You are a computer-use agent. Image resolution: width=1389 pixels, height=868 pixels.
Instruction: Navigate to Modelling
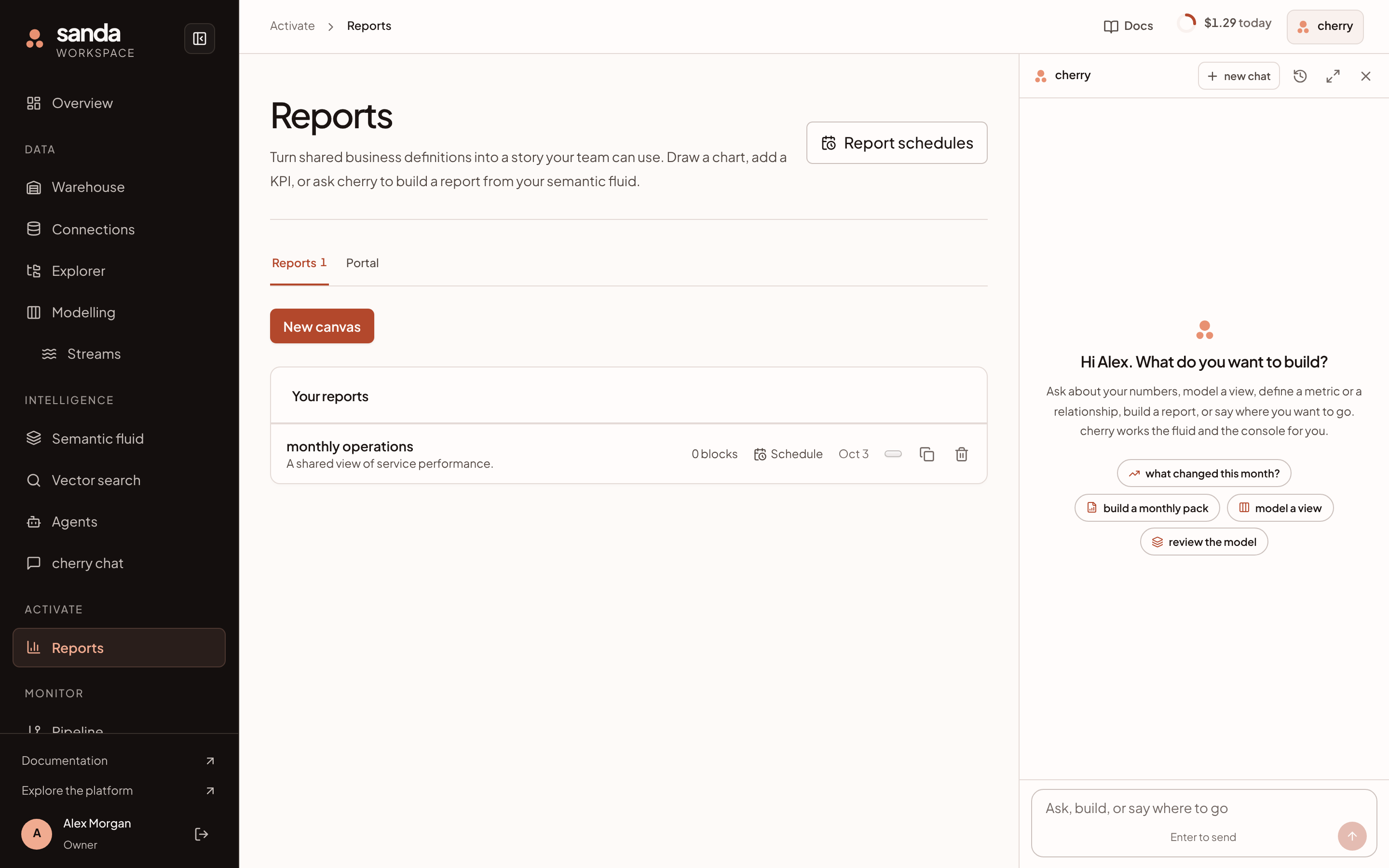coord(119,312)
